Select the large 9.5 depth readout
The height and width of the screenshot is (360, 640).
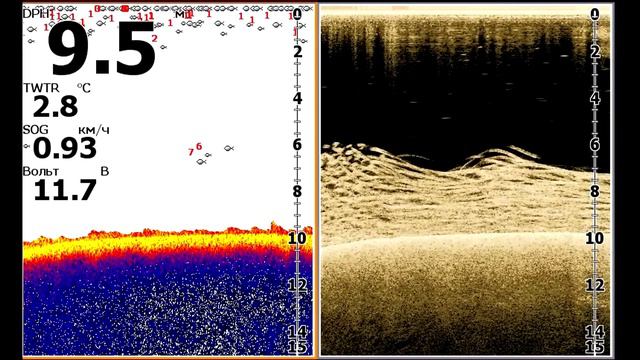(103, 48)
